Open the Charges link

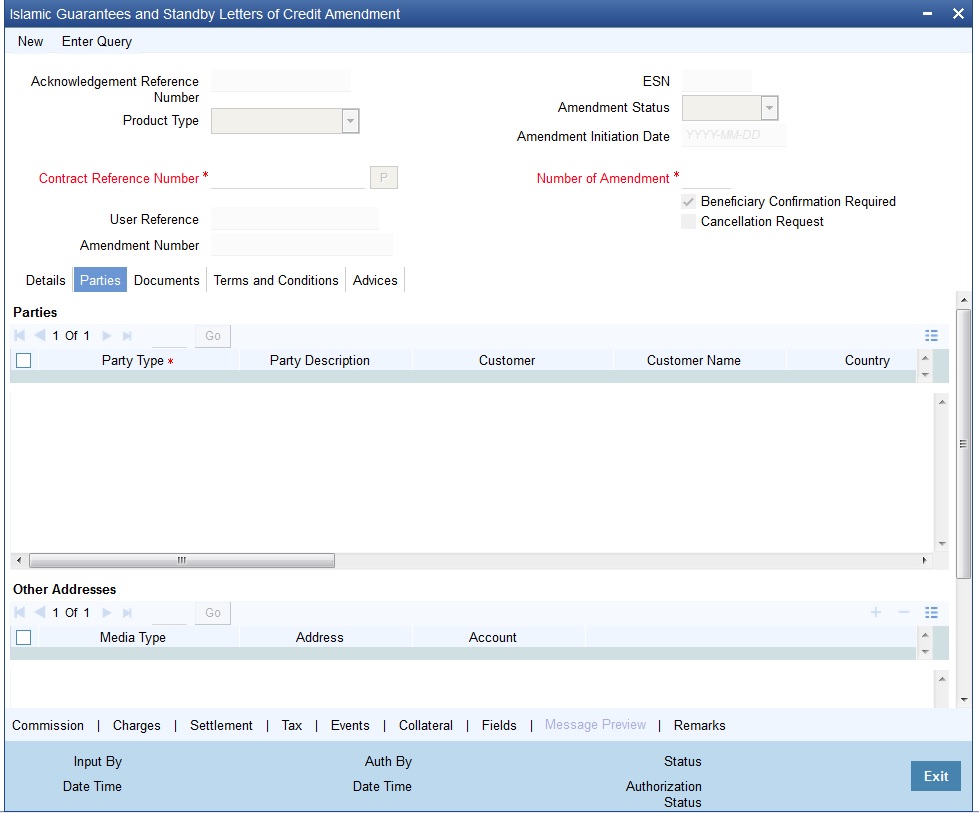(137, 726)
